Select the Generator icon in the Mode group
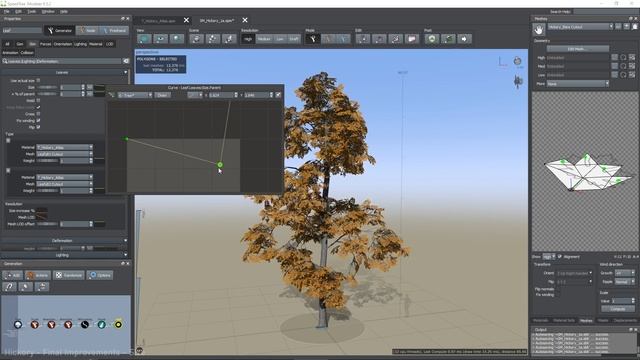Screen dimensions: 640x360 (x=313, y=39)
